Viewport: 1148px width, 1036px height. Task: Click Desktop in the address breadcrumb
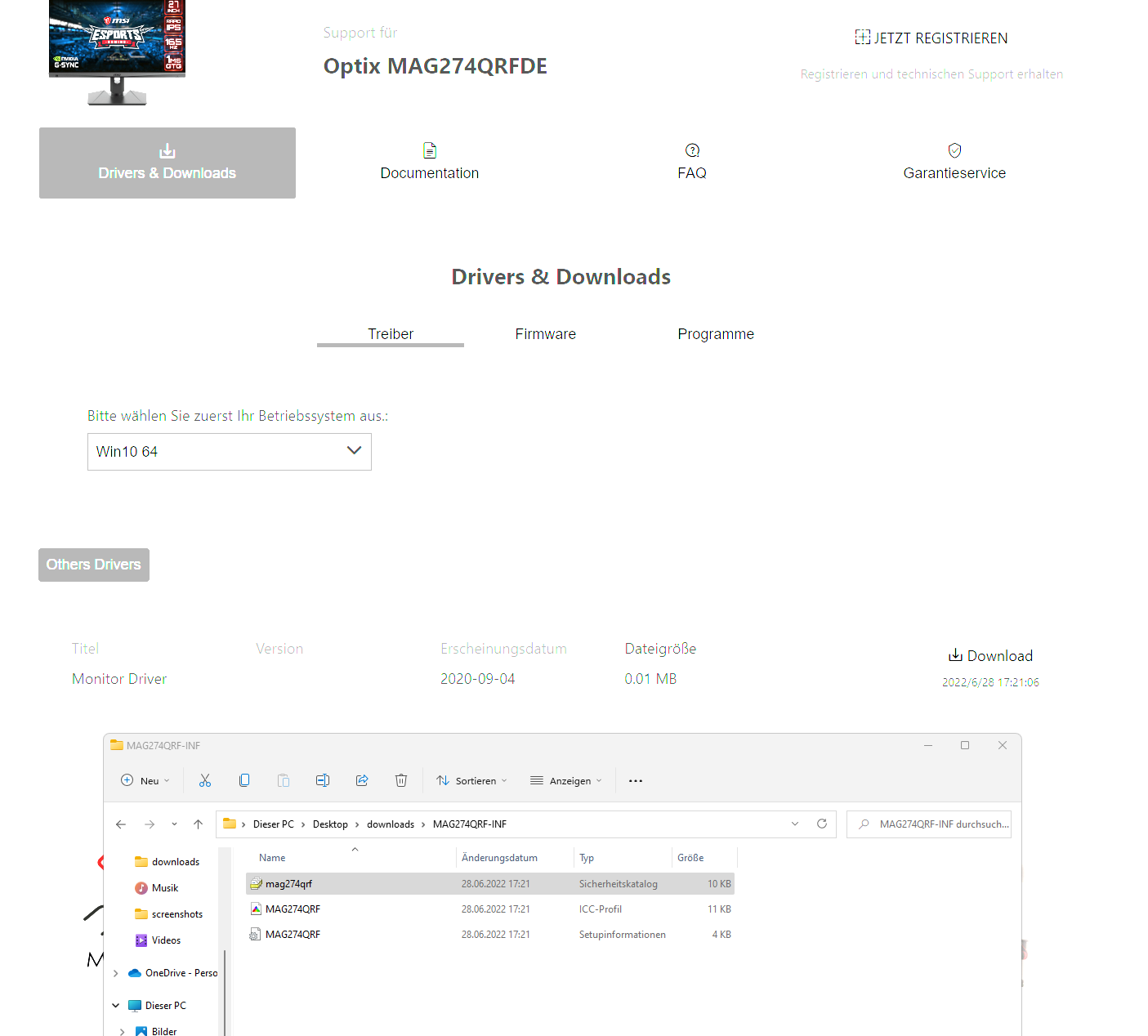[330, 824]
